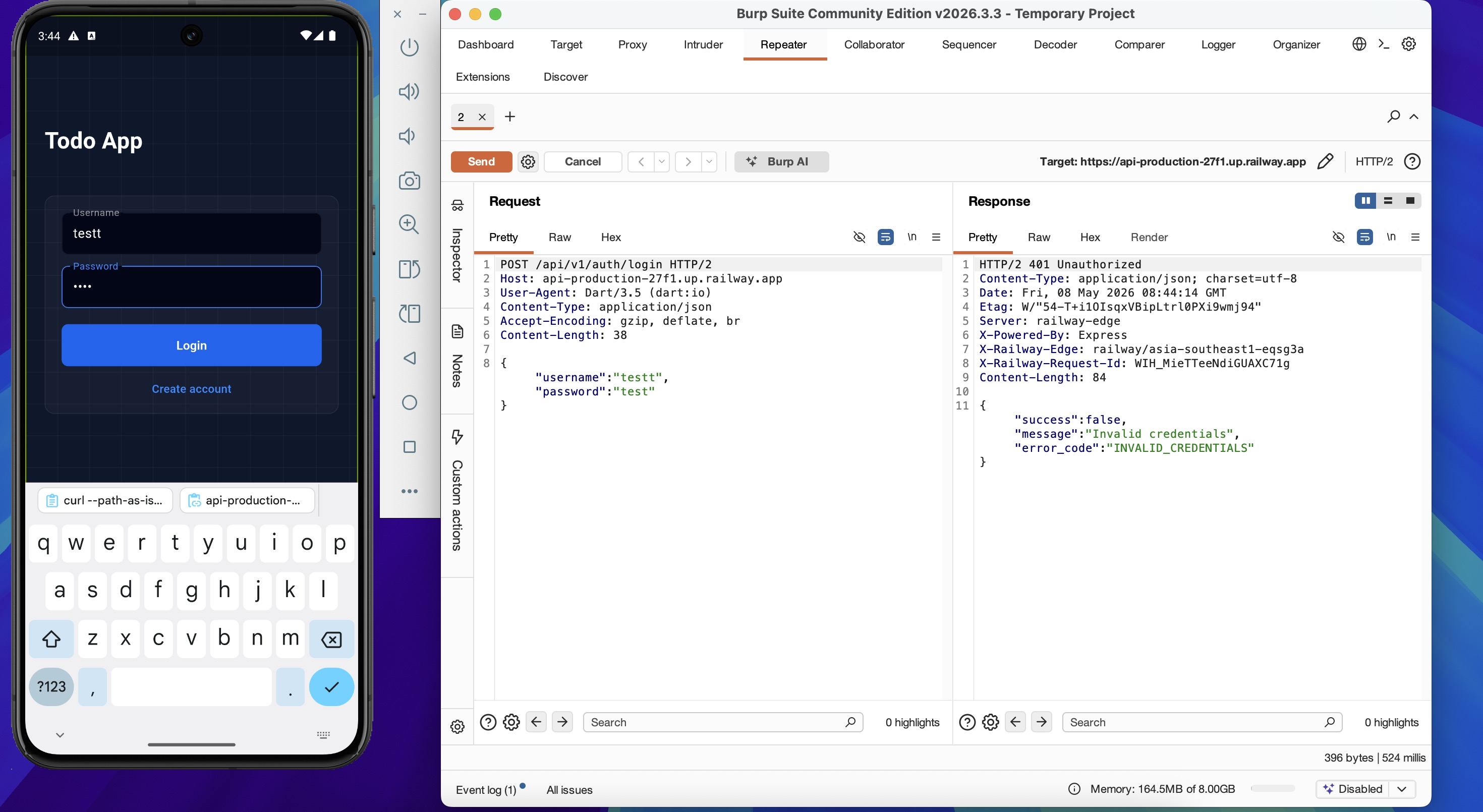Switch Request view to Raw tab
The width and height of the screenshot is (1483, 812).
pyautogui.click(x=559, y=237)
